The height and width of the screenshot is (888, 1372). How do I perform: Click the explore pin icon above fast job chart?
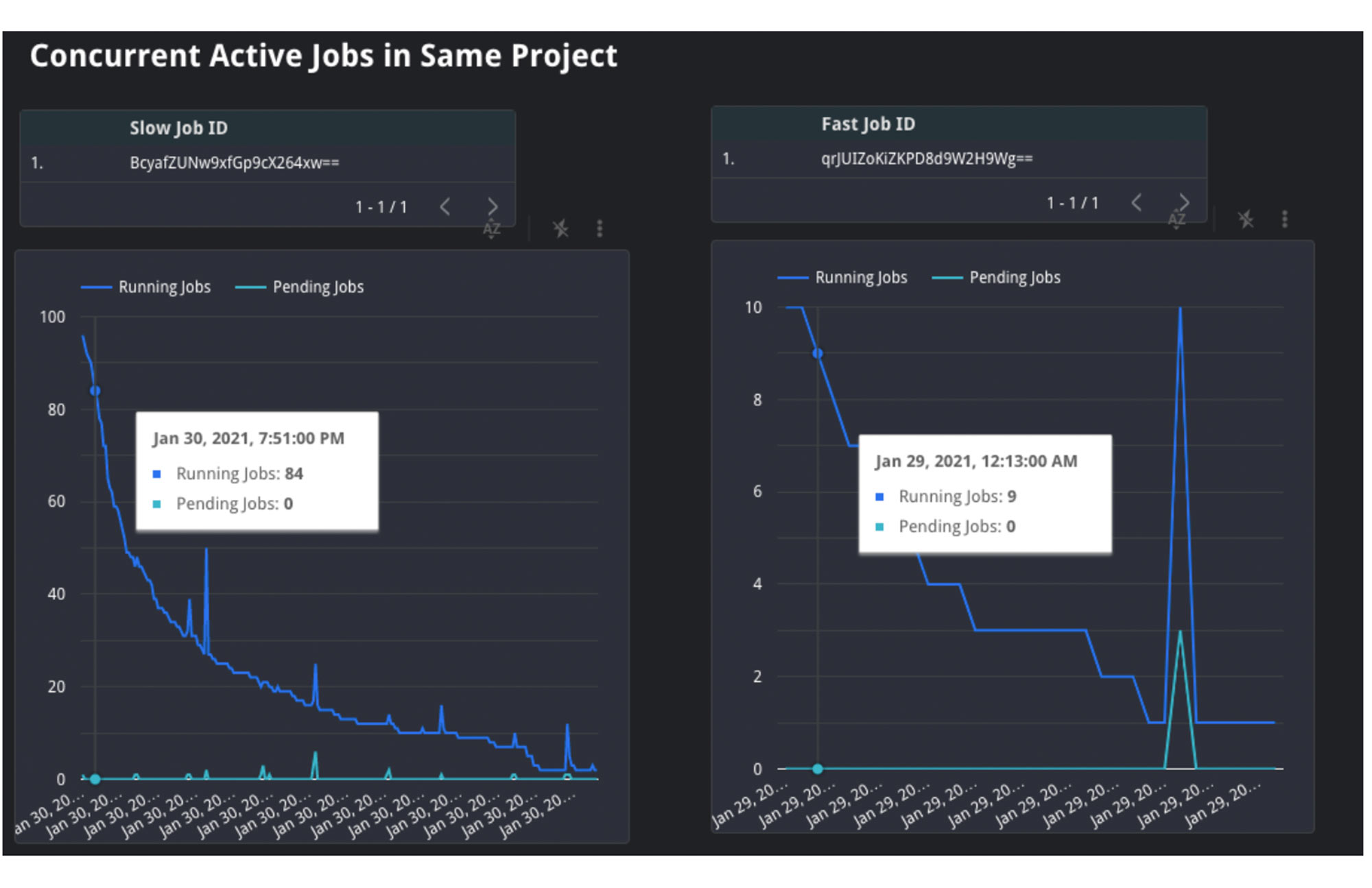click(1246, 219)
